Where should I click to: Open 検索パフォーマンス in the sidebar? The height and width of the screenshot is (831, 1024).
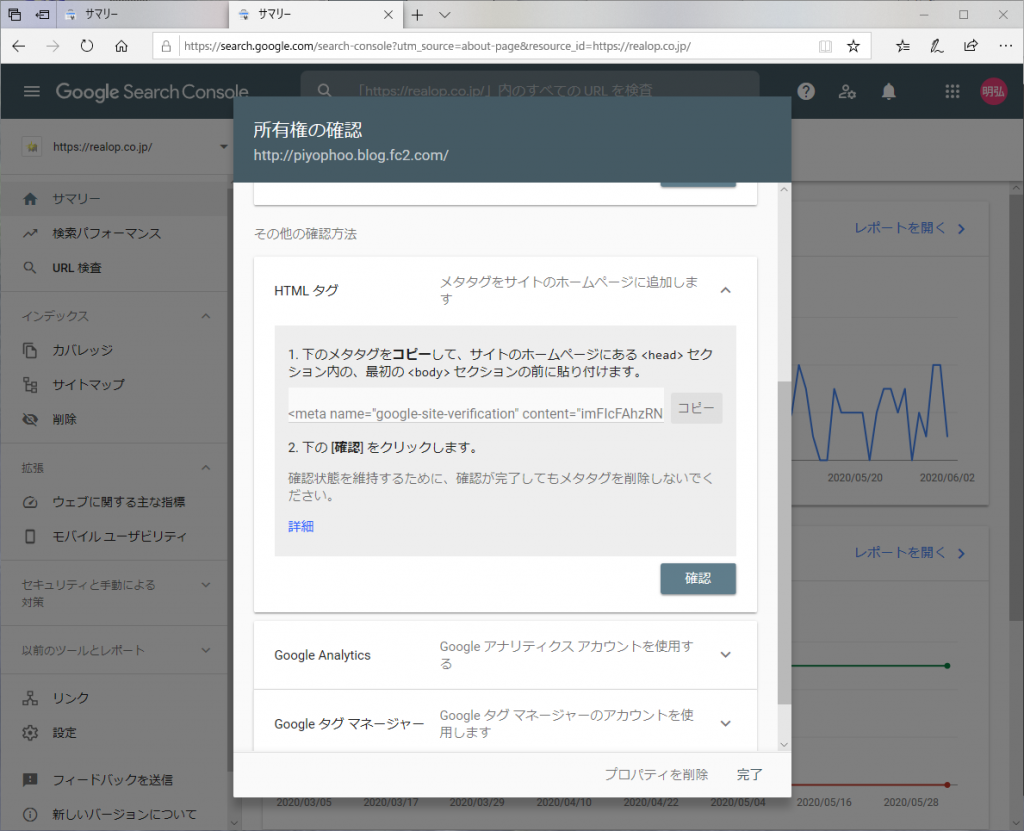click(115, 233)
